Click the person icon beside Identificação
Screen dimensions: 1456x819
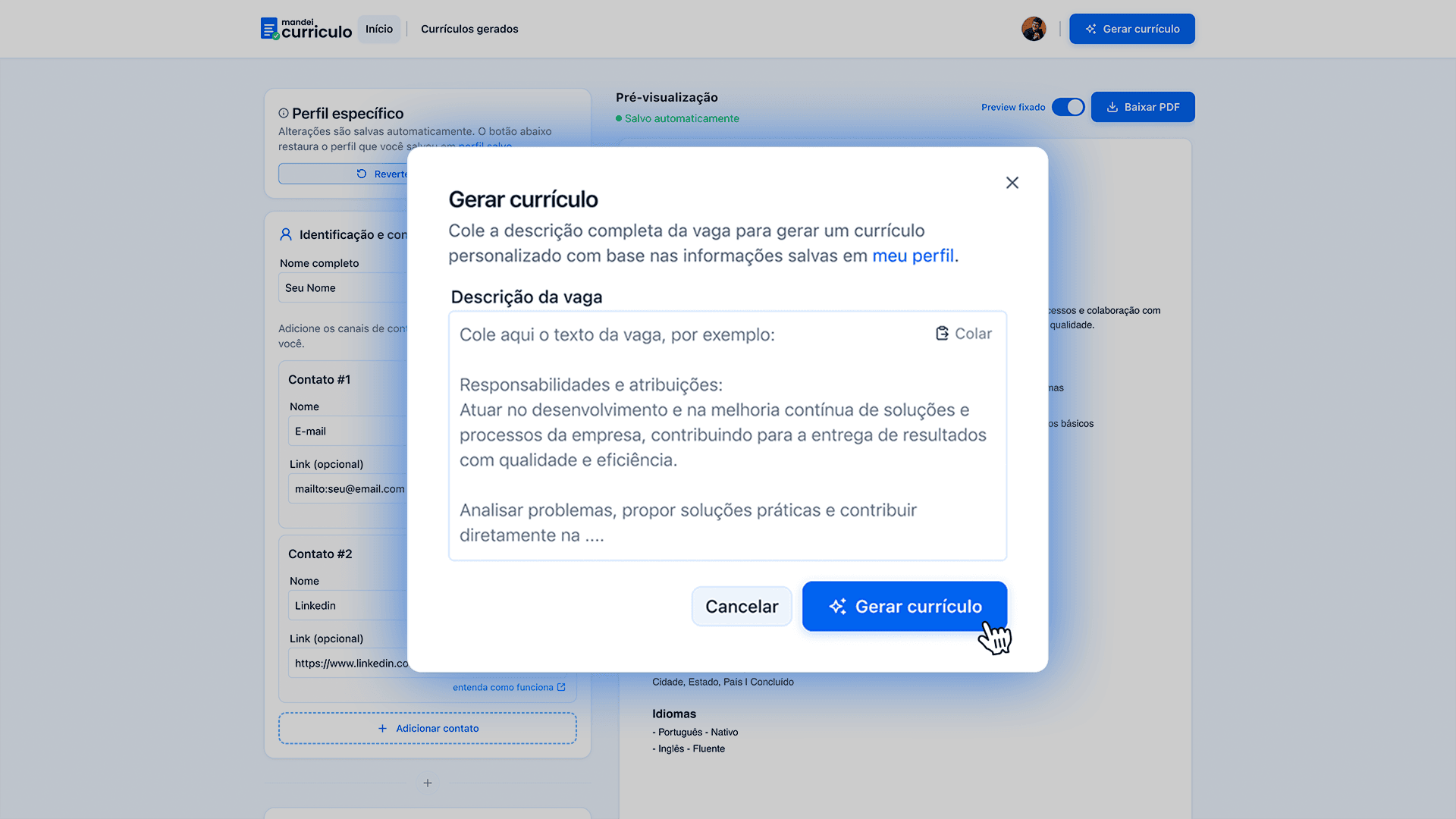(x=286, y=234)
